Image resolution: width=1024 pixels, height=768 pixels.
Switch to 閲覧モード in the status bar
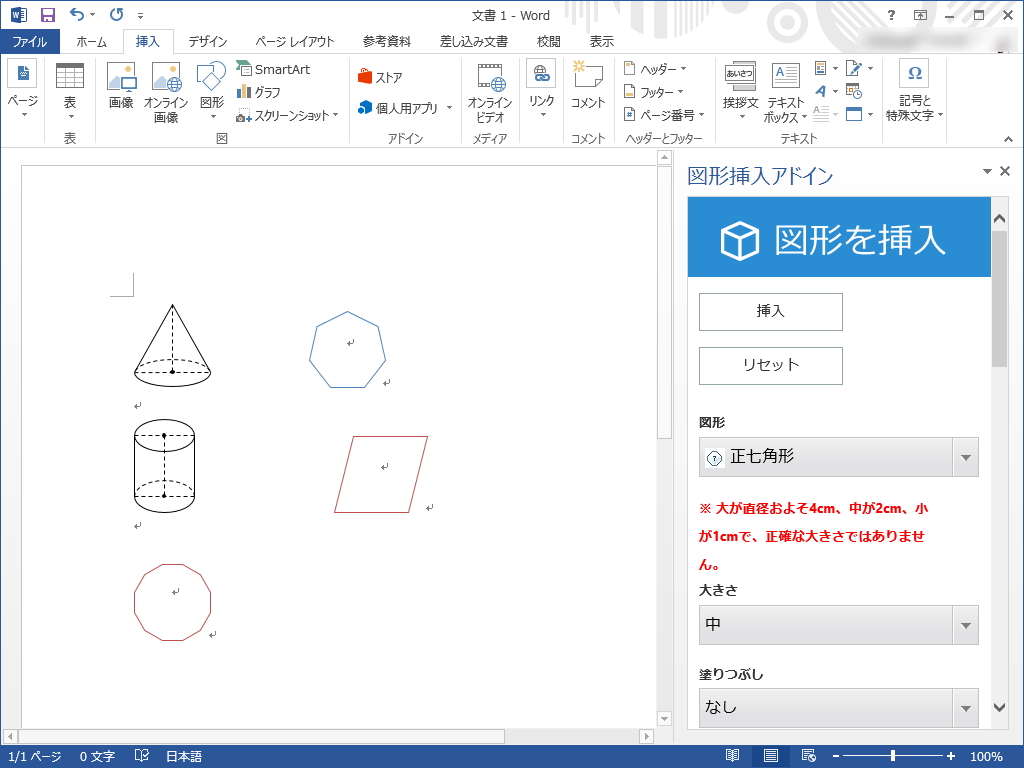click(x=733, y=757)
